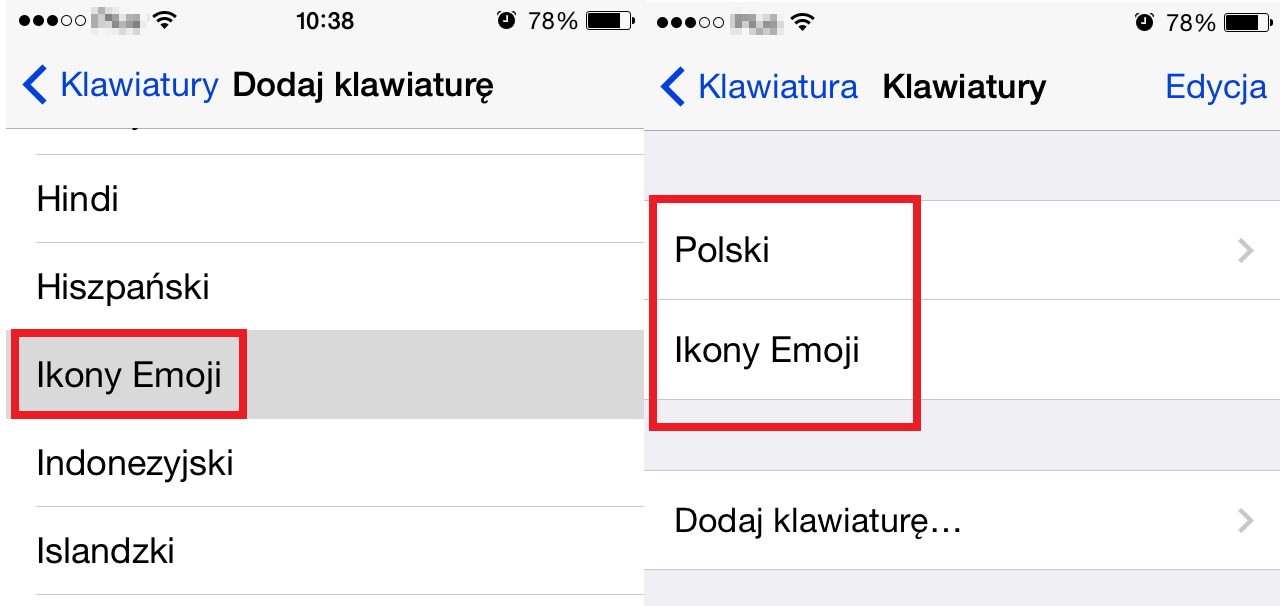Choose Indonezyjski keyboard

135,463
